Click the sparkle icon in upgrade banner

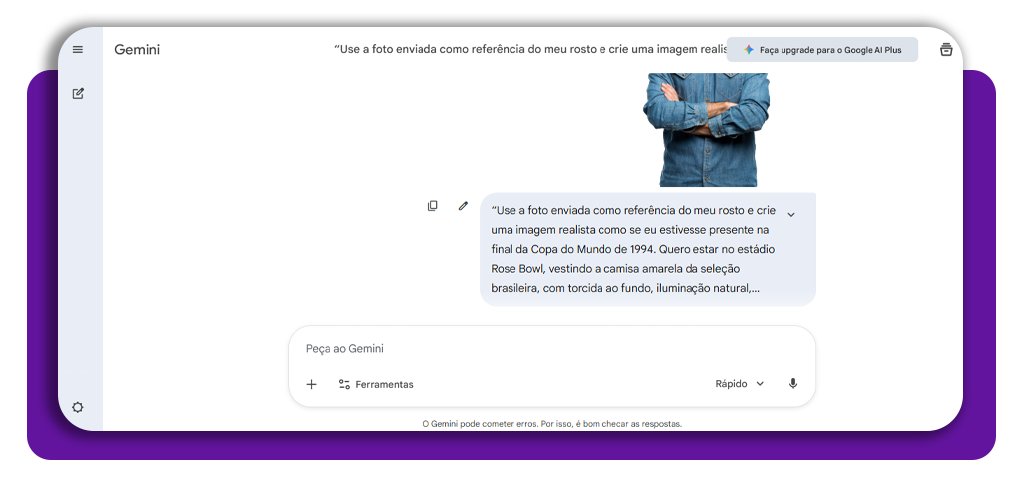tap(748, 50)
